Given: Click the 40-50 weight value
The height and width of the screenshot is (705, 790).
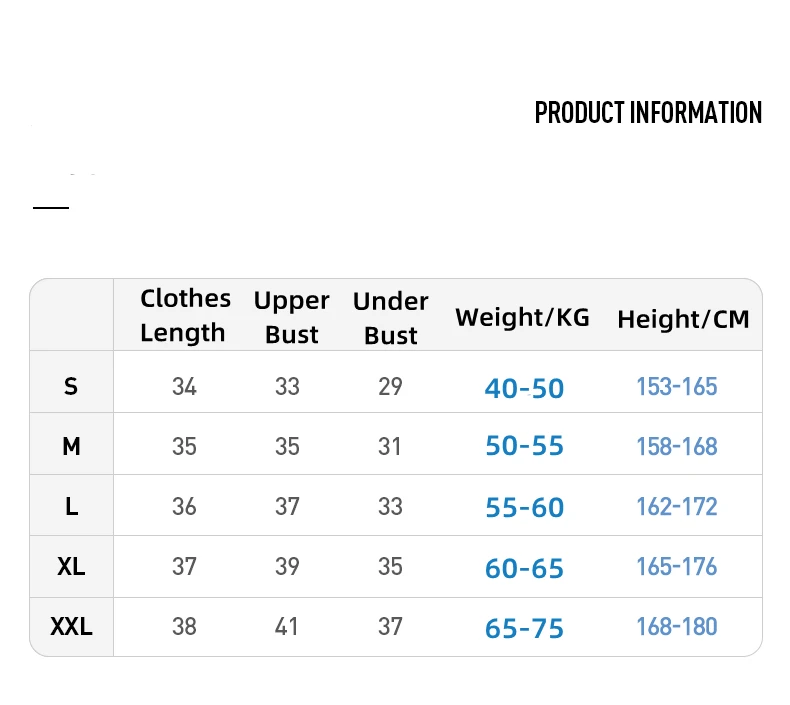Looking at the screenshot, I should 524,388.
